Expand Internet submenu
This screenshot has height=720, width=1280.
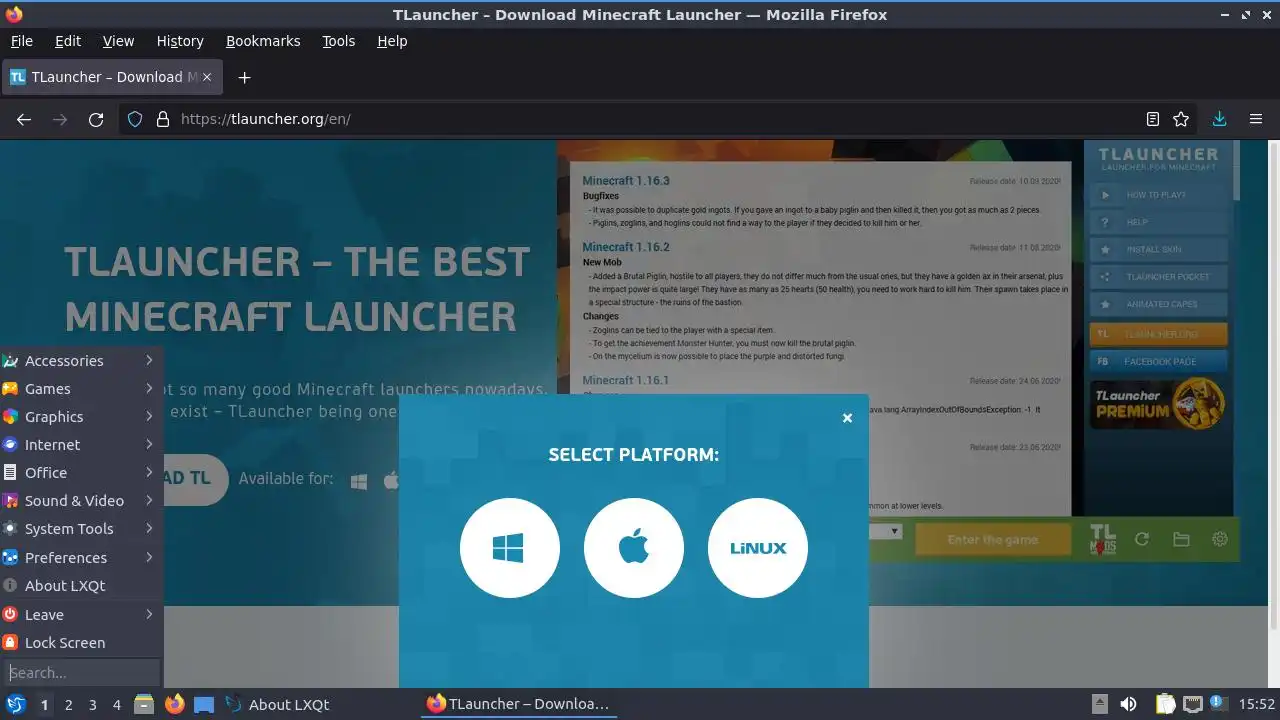pos(81,445)
